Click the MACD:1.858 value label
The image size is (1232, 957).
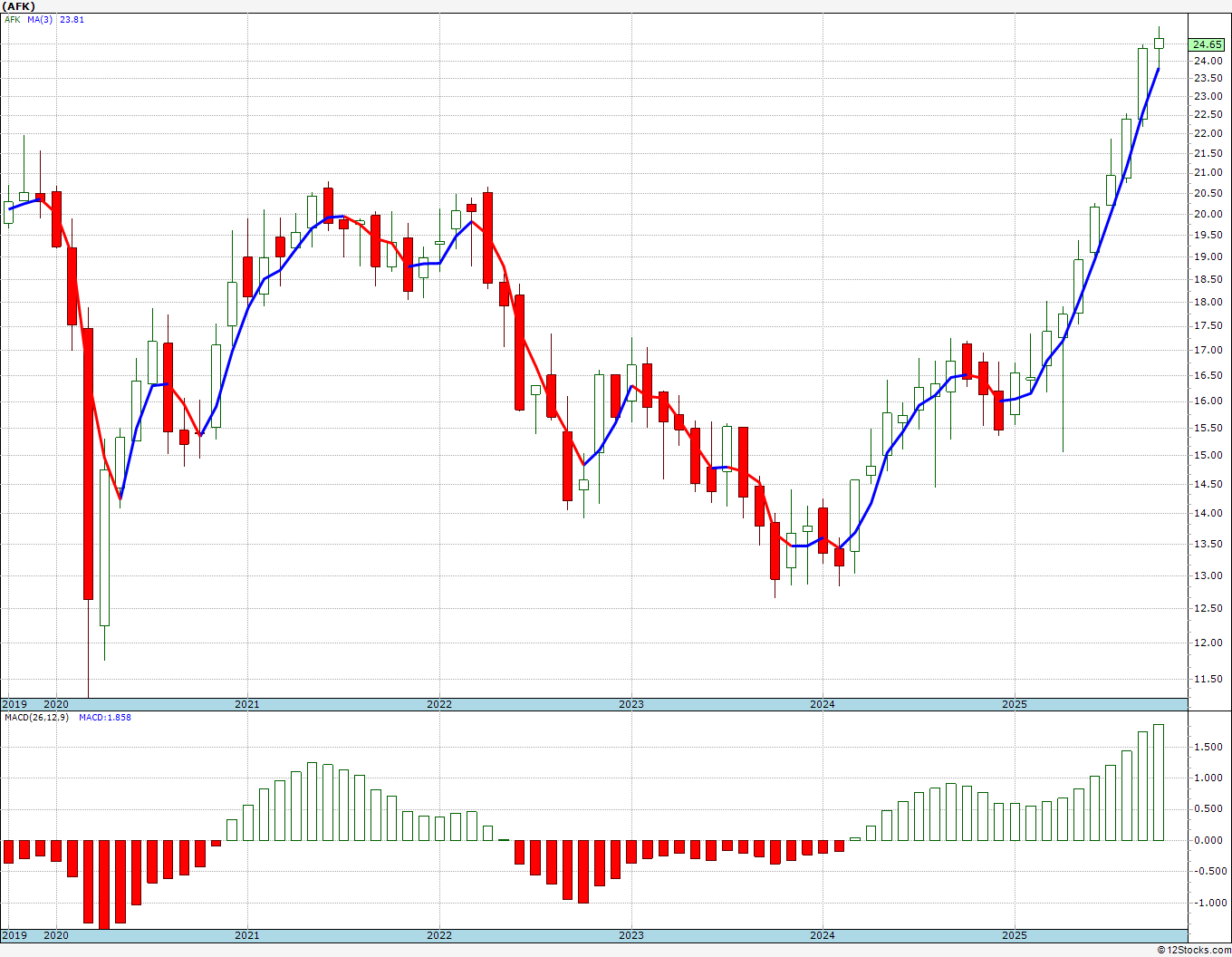coord(104,717)
